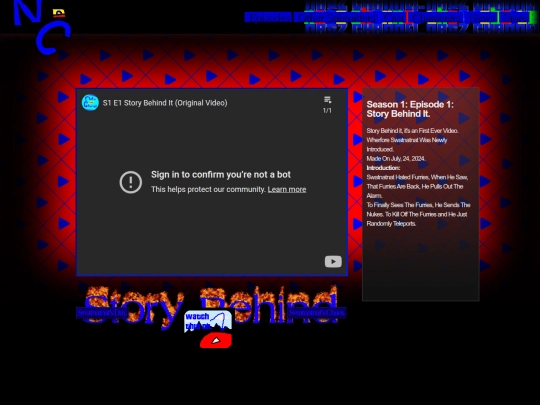Viewport: 540px width, 405px height.
Task: Click 'Sign in to confirm you're not a bot'
Action: point(221,175)
